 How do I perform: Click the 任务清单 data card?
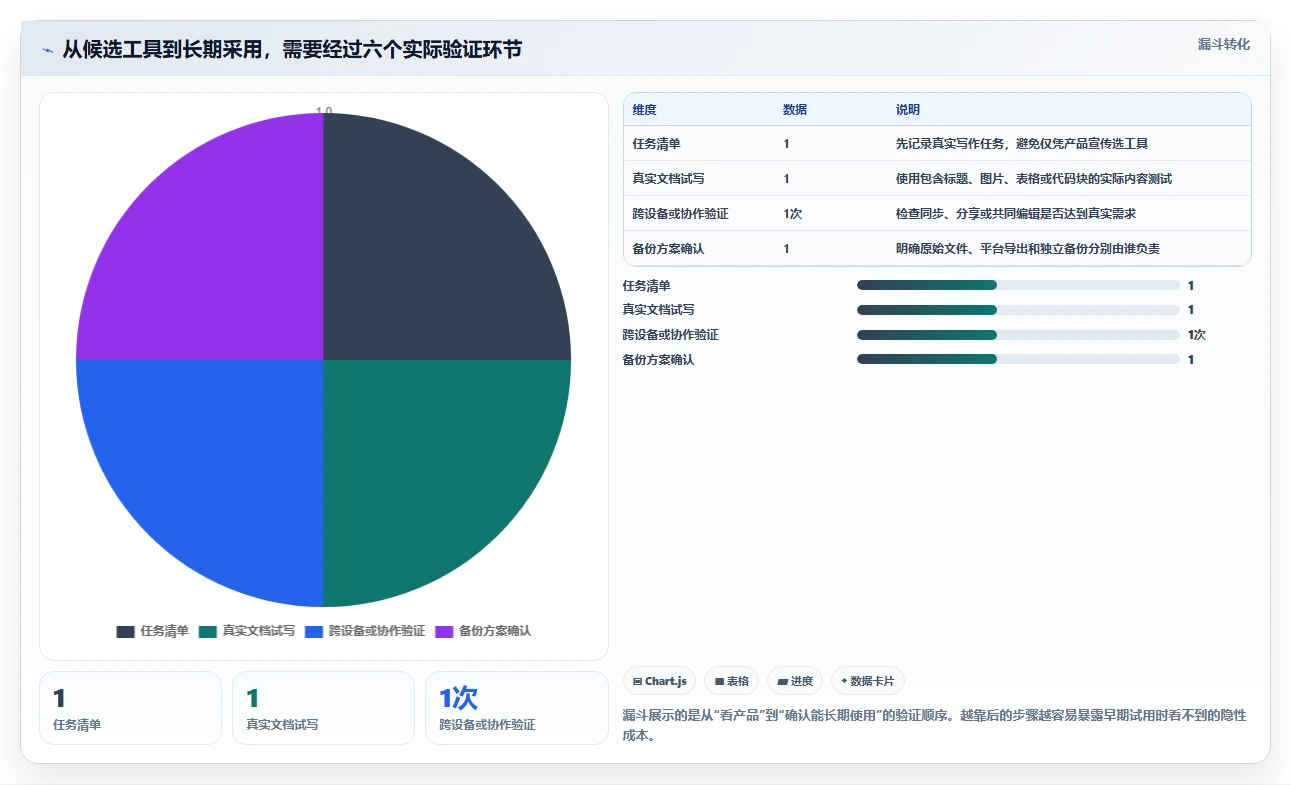coord(130,708)
